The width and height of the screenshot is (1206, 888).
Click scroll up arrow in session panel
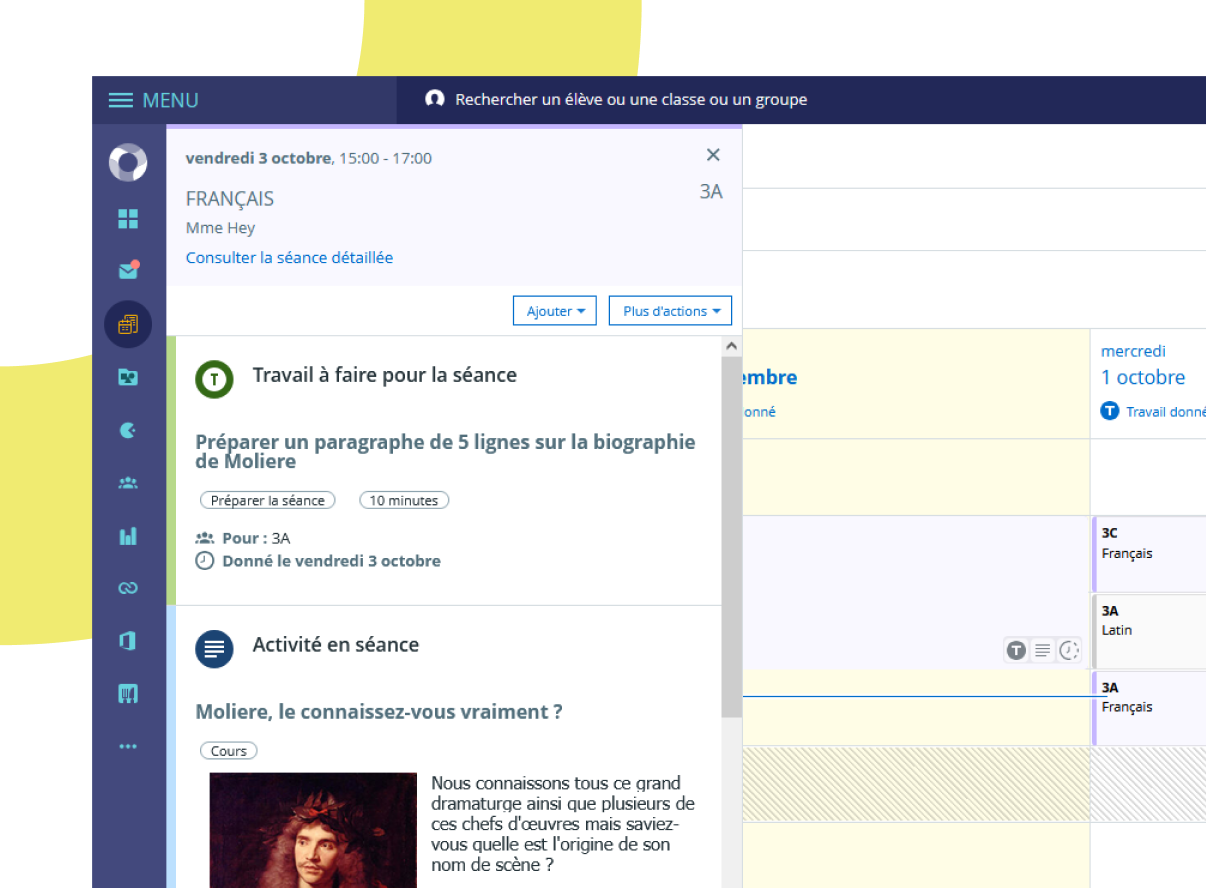(x=732, y=346)
